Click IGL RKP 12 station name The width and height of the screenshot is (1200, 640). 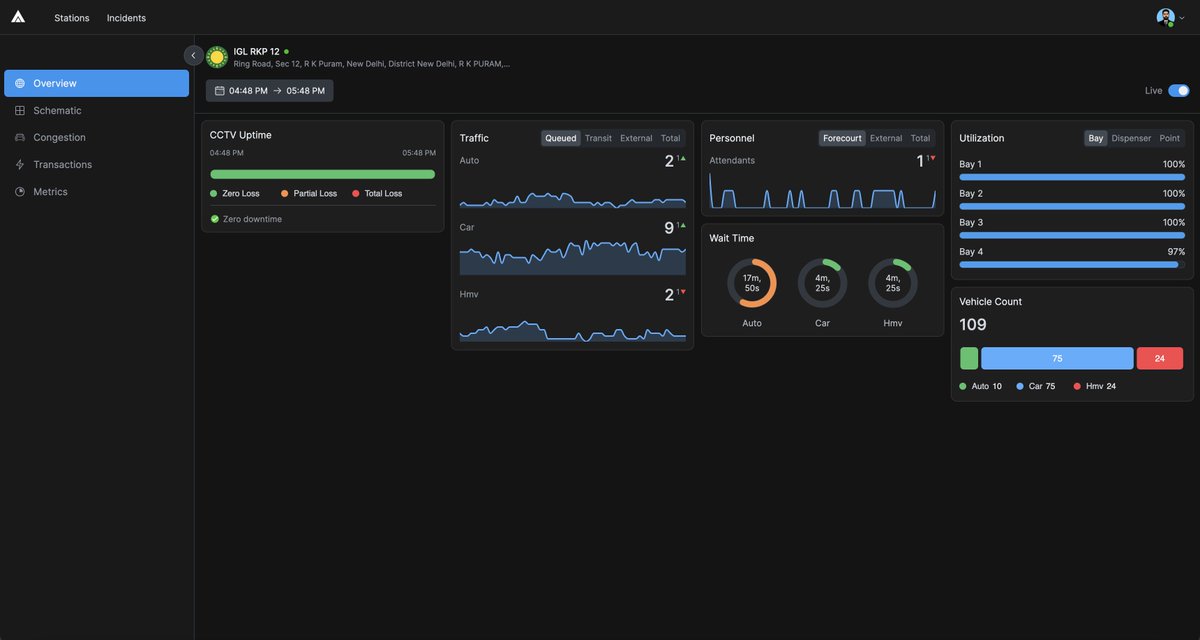257,51
